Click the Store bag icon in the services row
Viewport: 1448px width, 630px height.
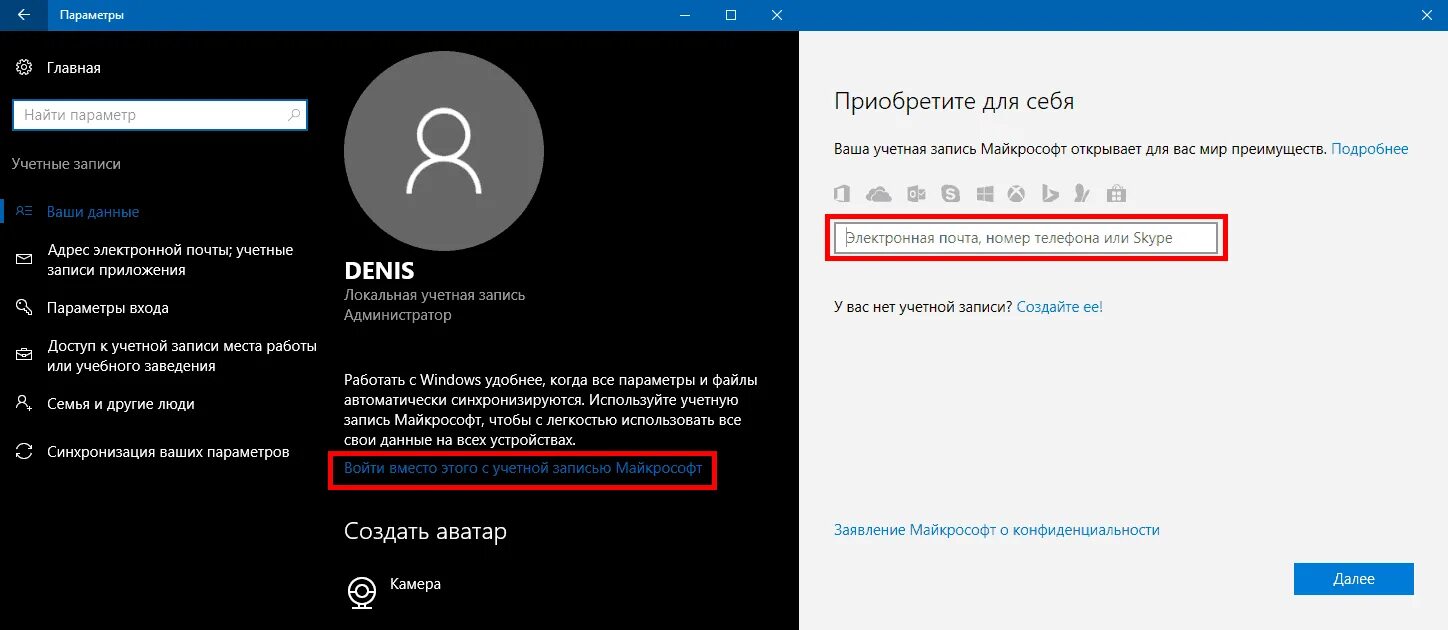click(x=1117, y=194)
